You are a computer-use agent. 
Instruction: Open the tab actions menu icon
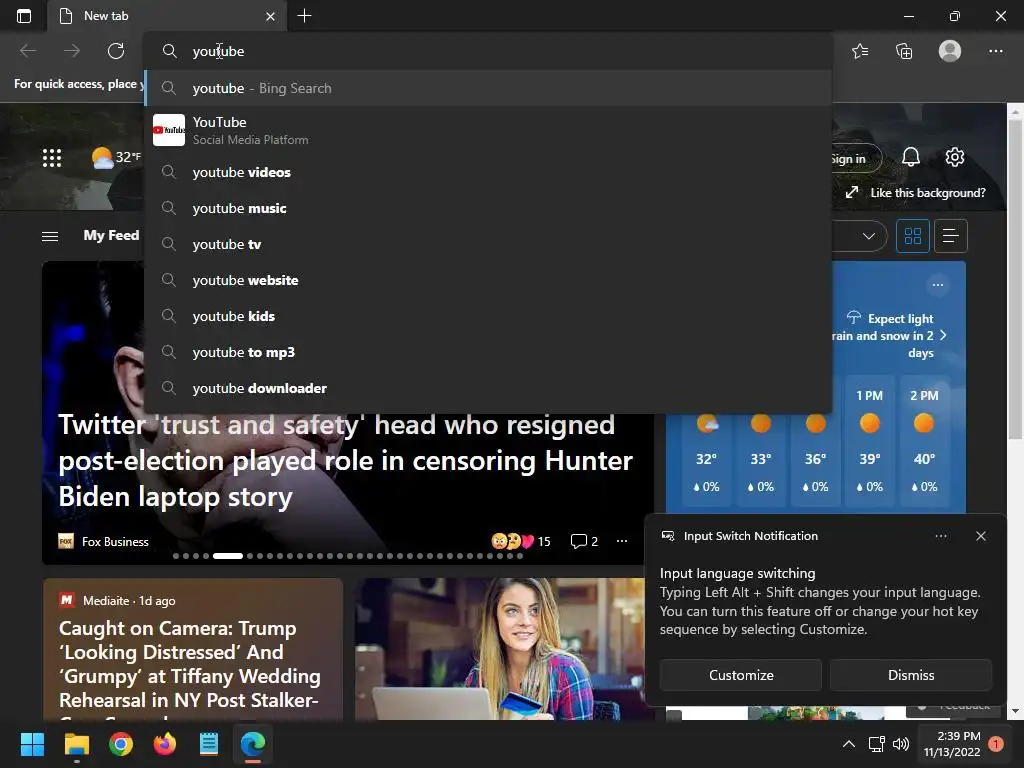click(x=24, y=16)
